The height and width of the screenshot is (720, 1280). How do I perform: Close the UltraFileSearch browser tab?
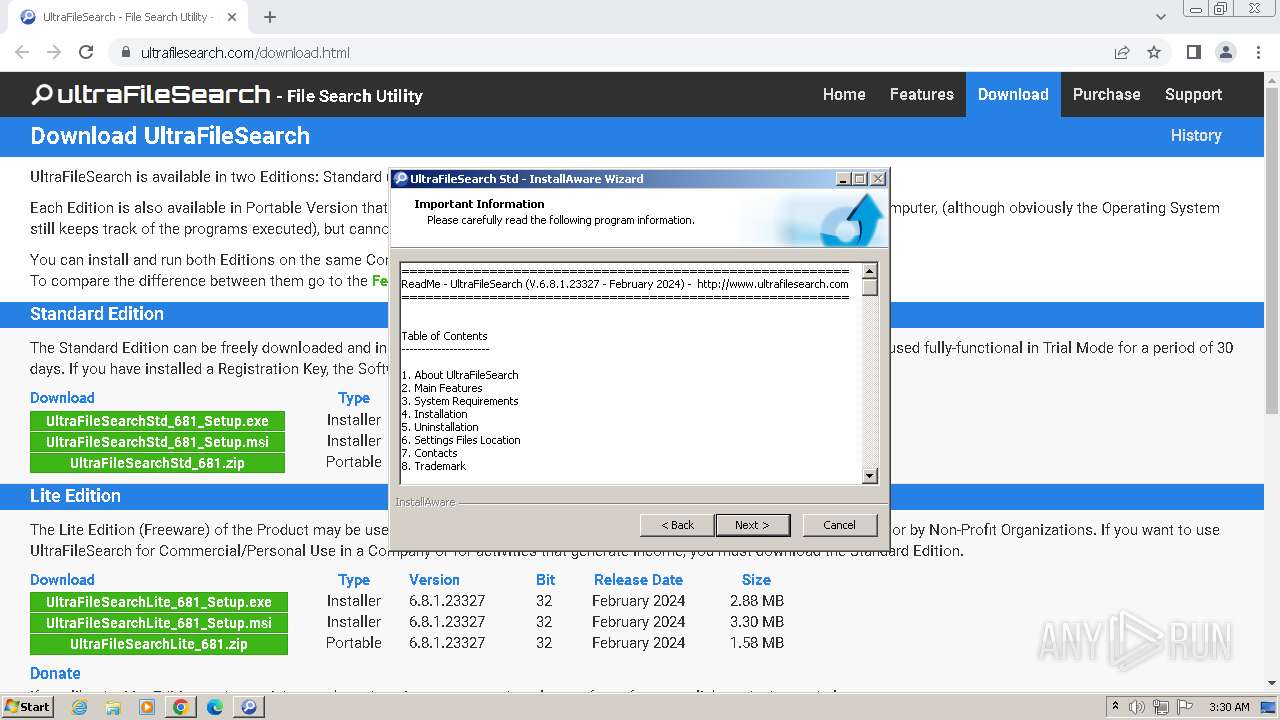233,17
